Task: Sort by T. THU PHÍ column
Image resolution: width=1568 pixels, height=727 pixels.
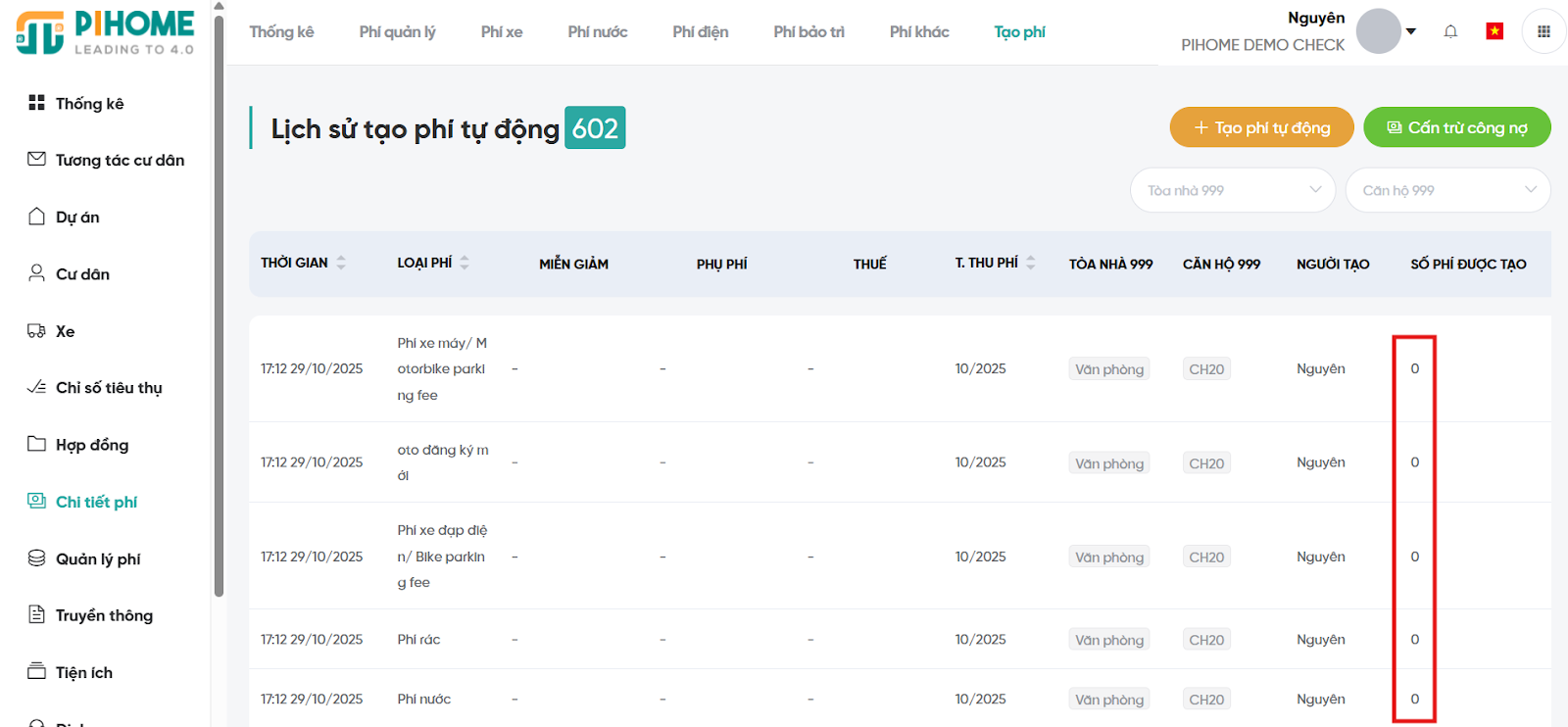Action: (1030, 263)
